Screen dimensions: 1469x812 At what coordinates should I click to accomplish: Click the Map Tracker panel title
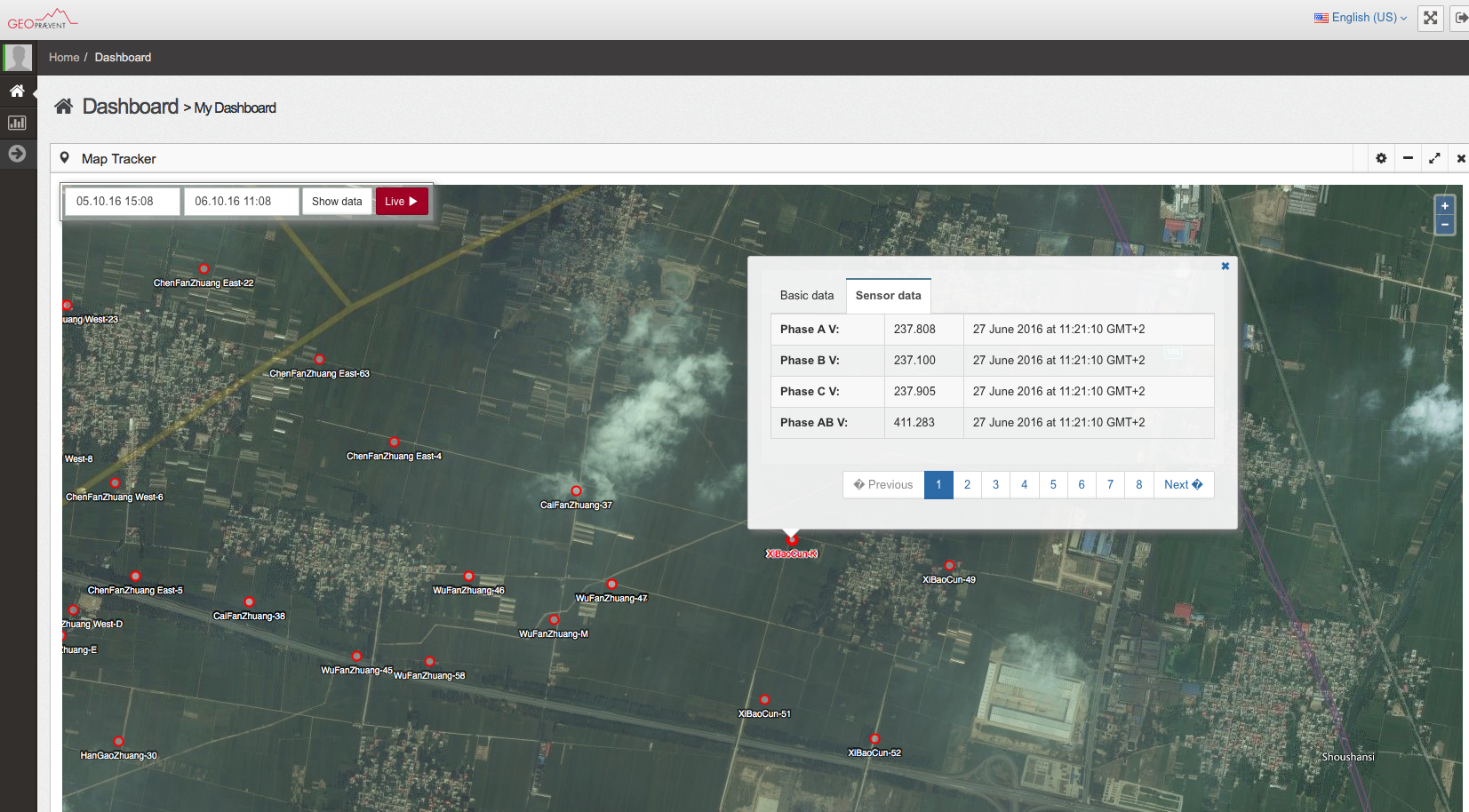[119, 159]
